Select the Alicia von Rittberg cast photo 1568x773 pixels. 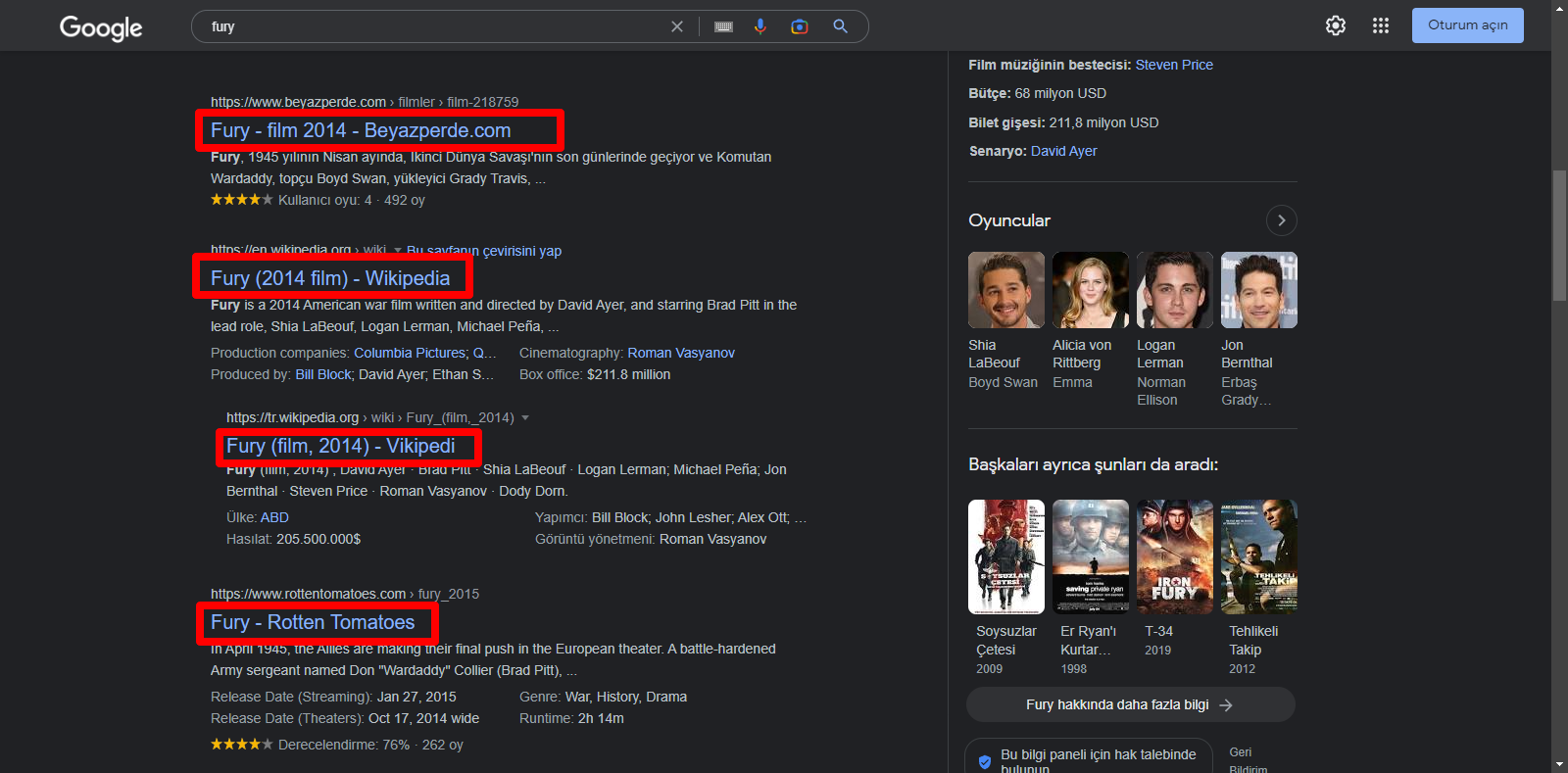pyautogui.click(x=1091, y=290)
